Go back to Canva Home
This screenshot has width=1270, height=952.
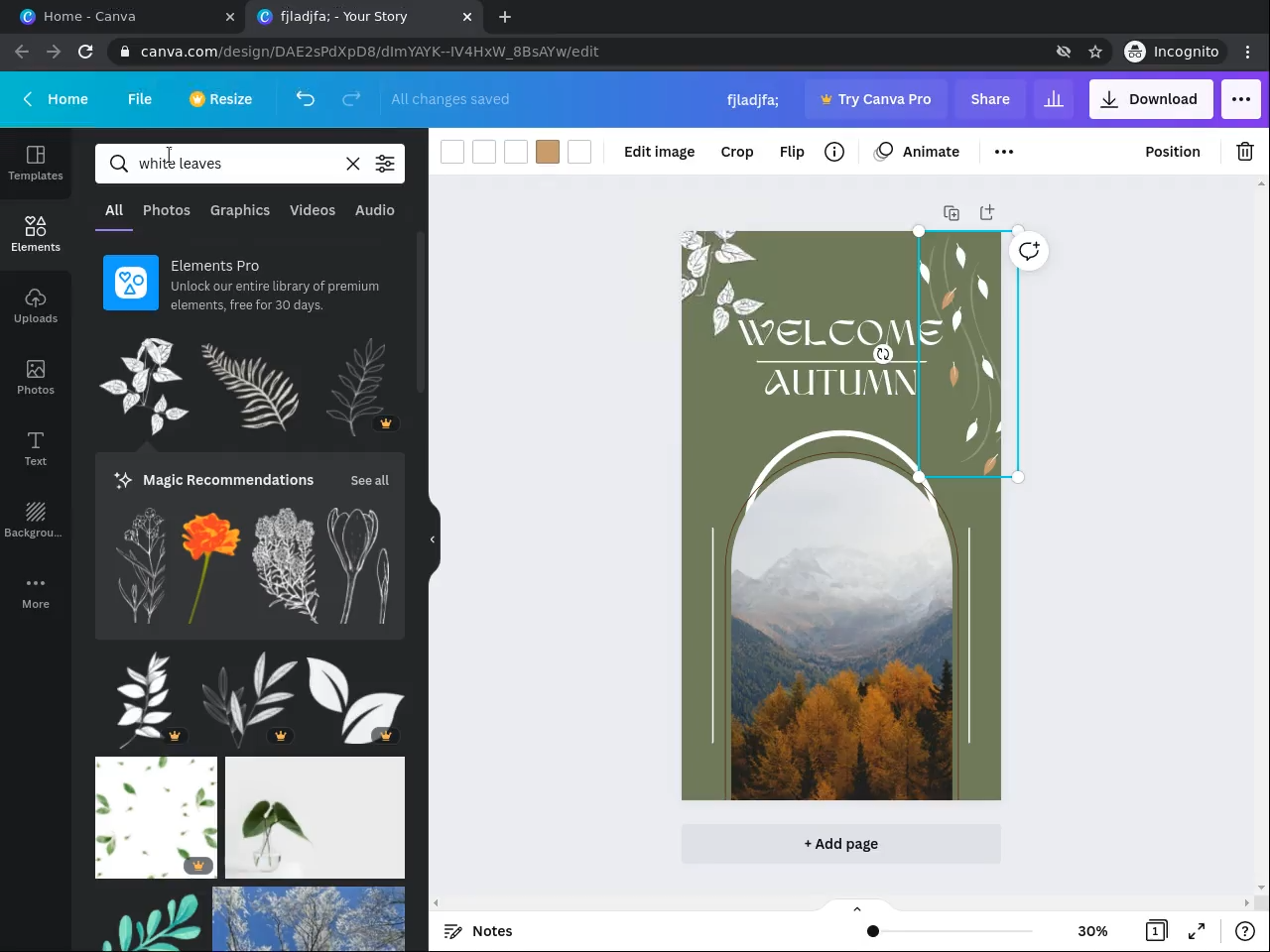[x=56, y=99]
